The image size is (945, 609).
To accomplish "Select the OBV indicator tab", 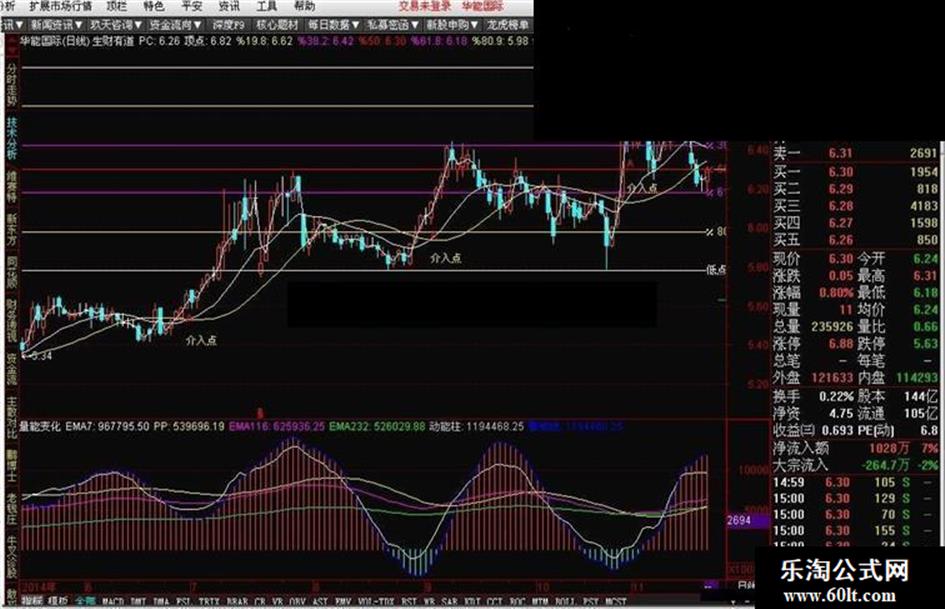I will (297, 602).
